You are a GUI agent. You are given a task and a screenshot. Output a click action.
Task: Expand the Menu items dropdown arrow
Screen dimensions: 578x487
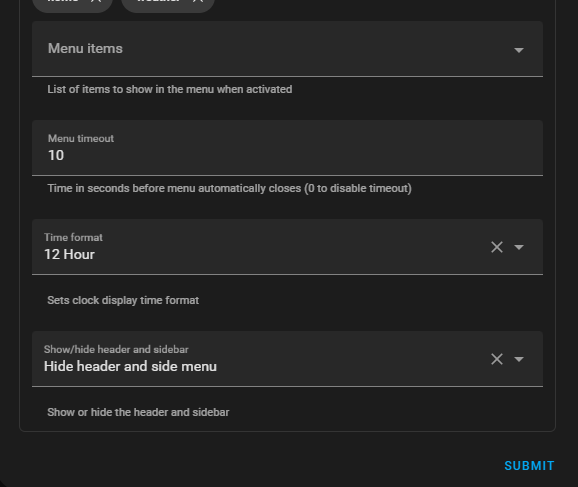pyautogui.click(x=519, y=50)
